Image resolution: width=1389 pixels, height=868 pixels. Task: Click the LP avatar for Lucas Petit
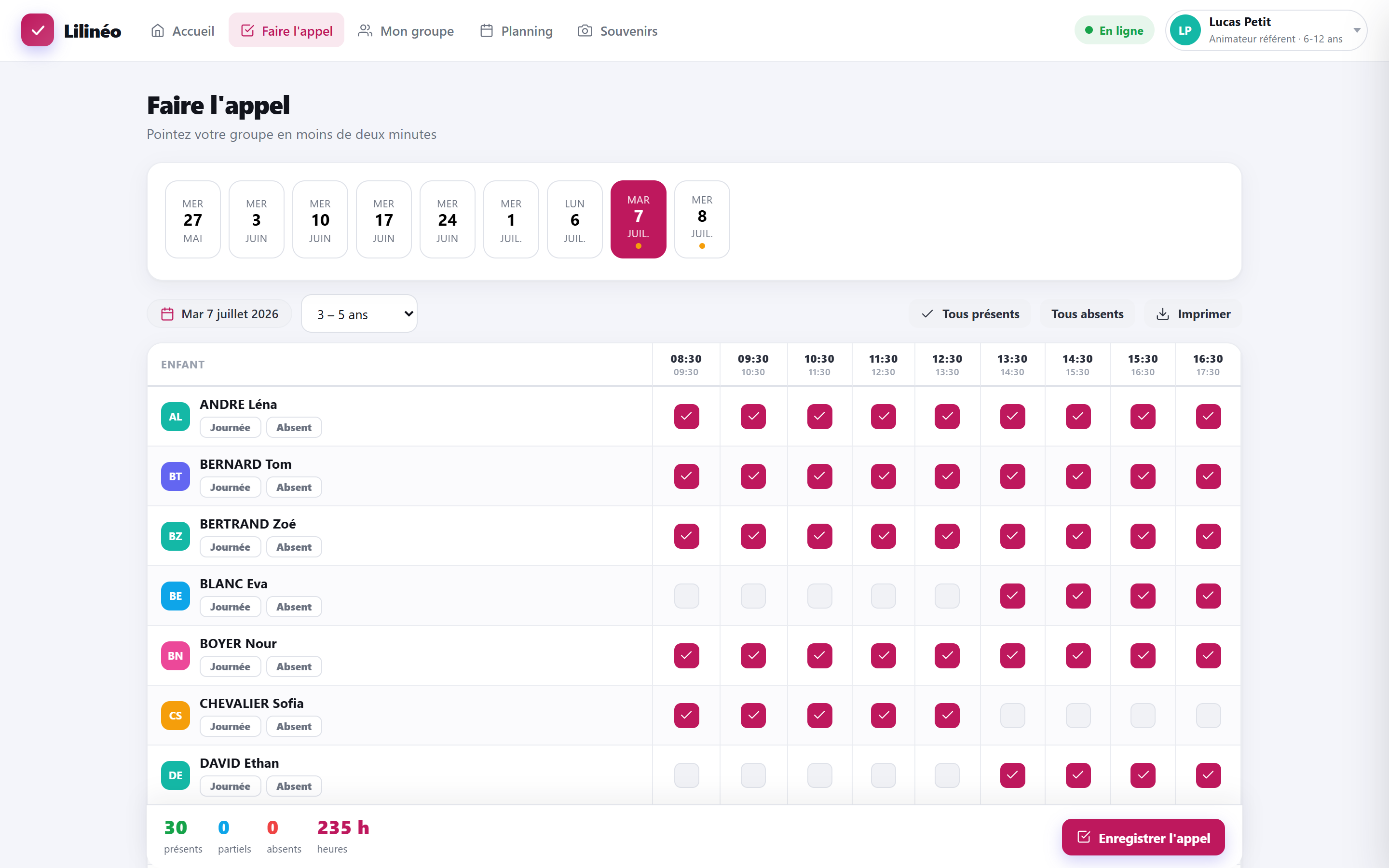coord(1185,30)
